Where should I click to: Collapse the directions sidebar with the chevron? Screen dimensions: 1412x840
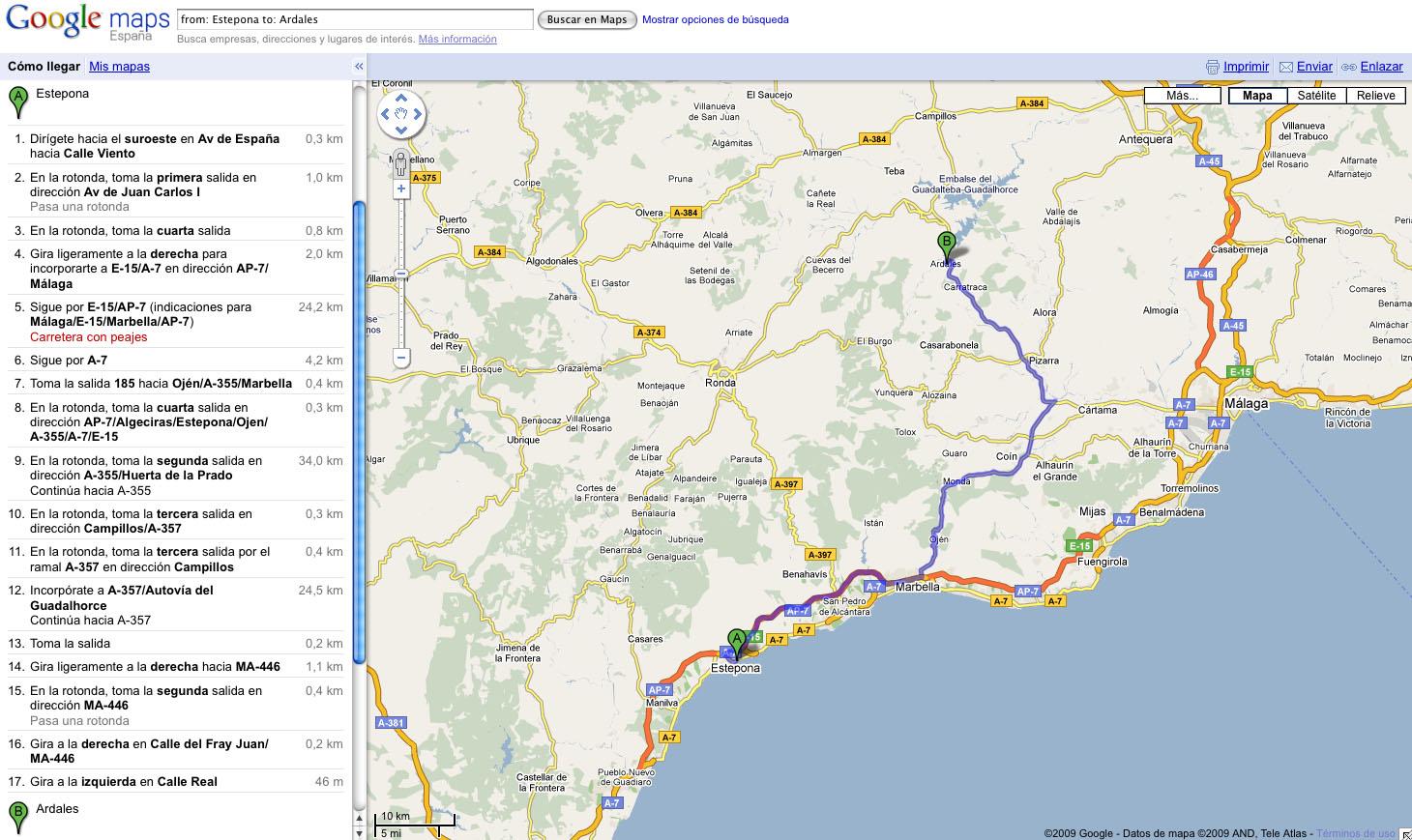(358, 67)
